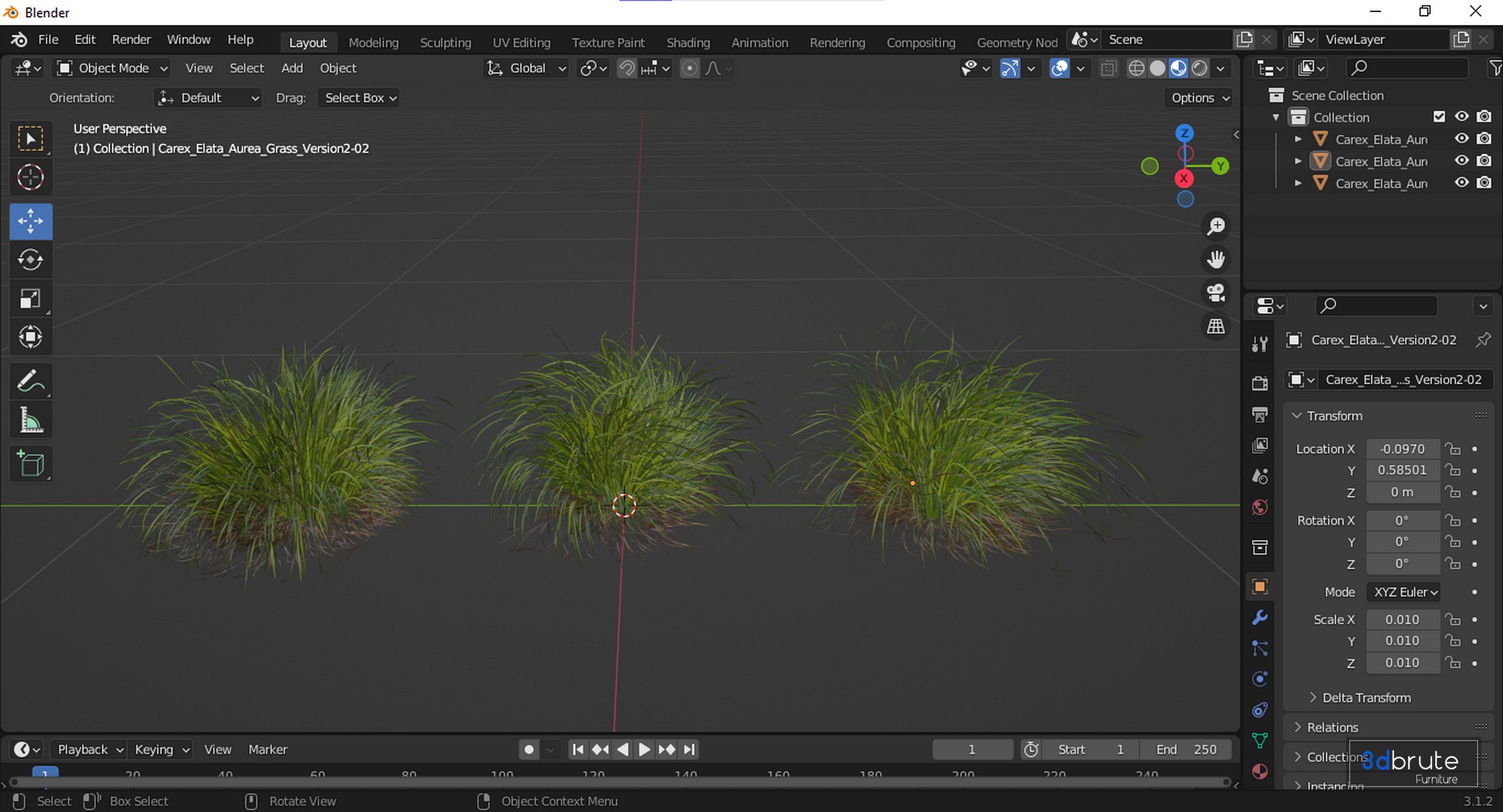1503x812 pixels.
Task: Switch to orthographic view grid icon
Action: point(1216,327)
